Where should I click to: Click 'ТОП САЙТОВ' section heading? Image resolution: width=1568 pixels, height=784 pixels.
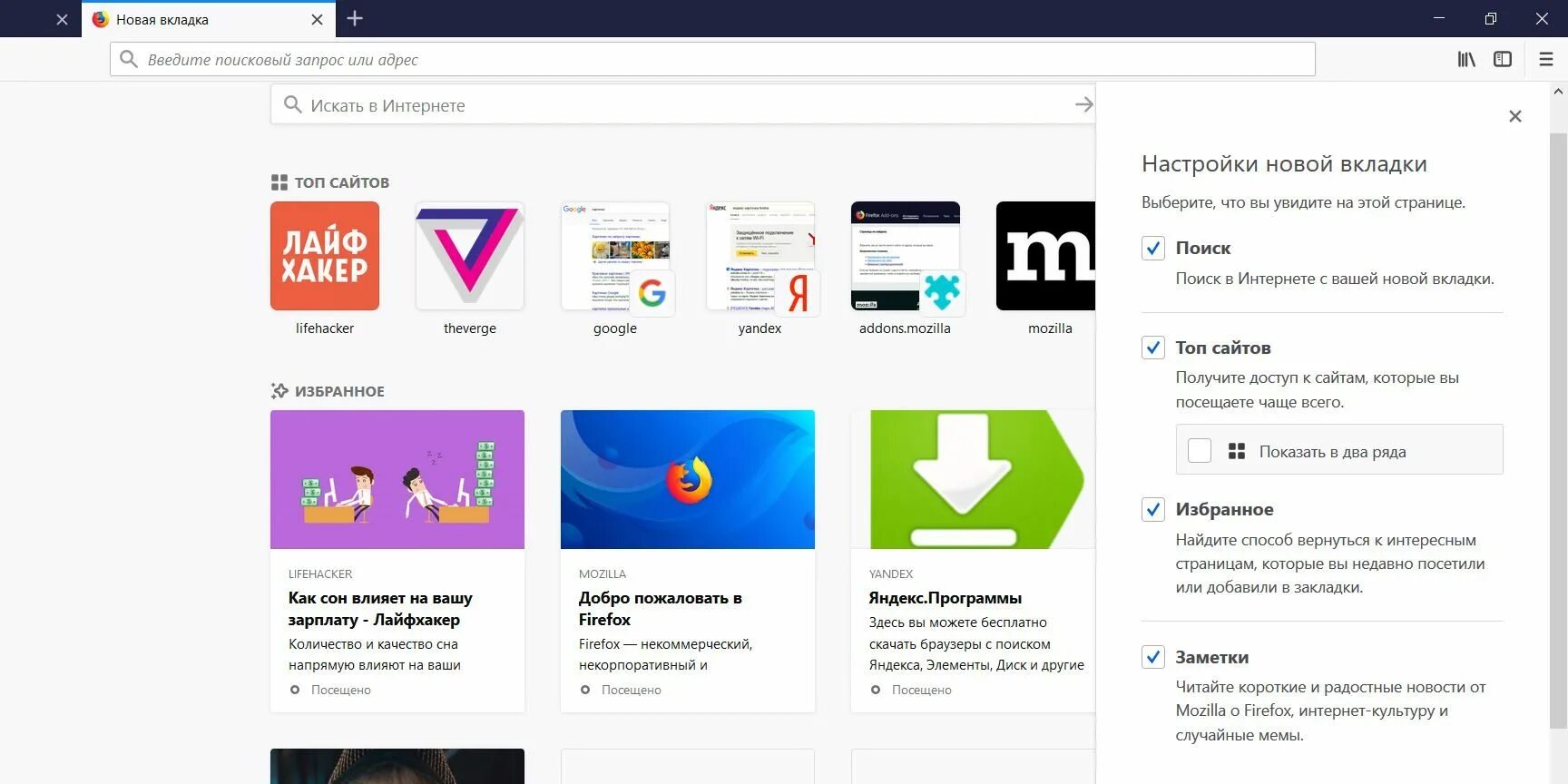(342, 182)
